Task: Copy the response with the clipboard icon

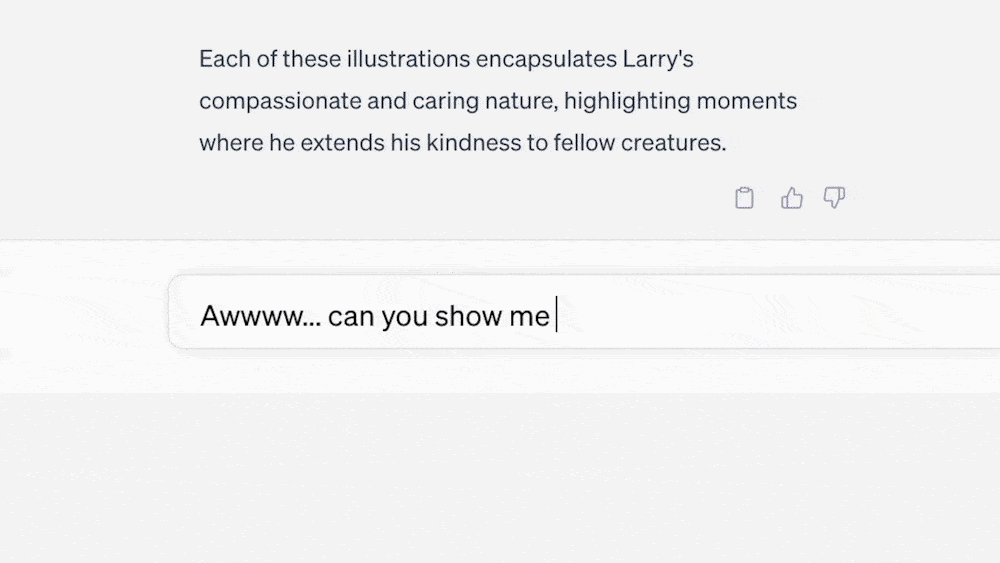Action: point(744,198)
